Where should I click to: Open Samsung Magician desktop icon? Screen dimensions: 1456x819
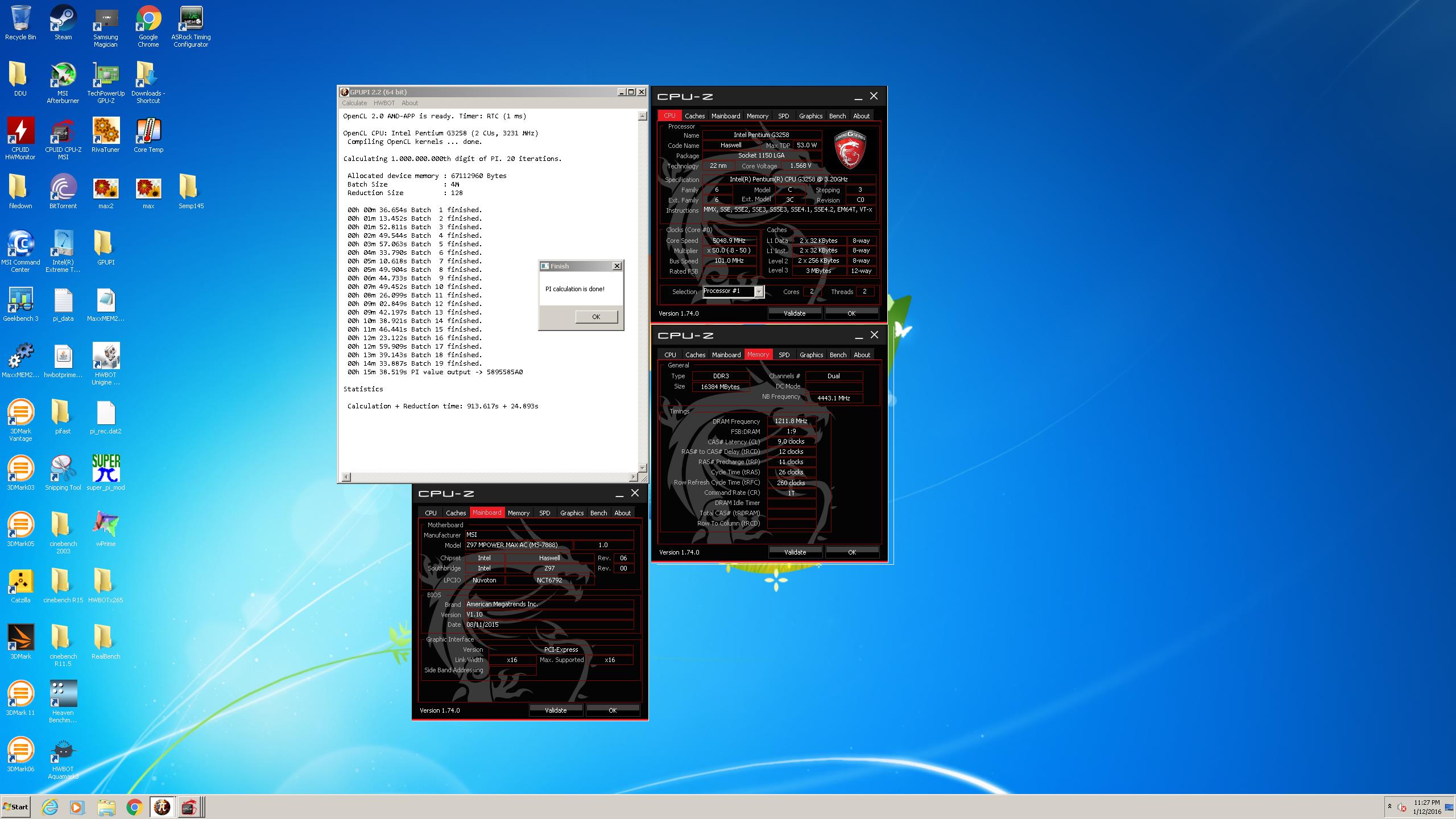click(106, 26)
